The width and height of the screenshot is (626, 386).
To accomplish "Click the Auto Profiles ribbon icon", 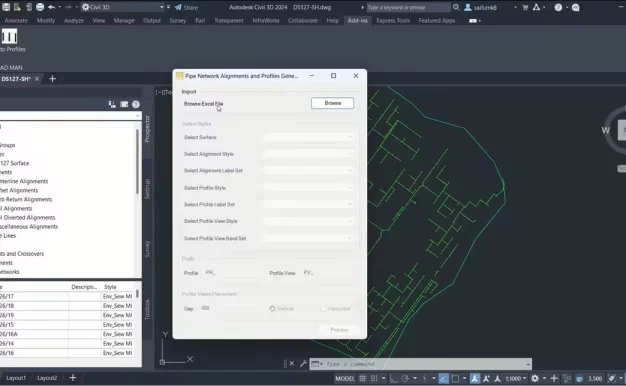I will [10, 37].
